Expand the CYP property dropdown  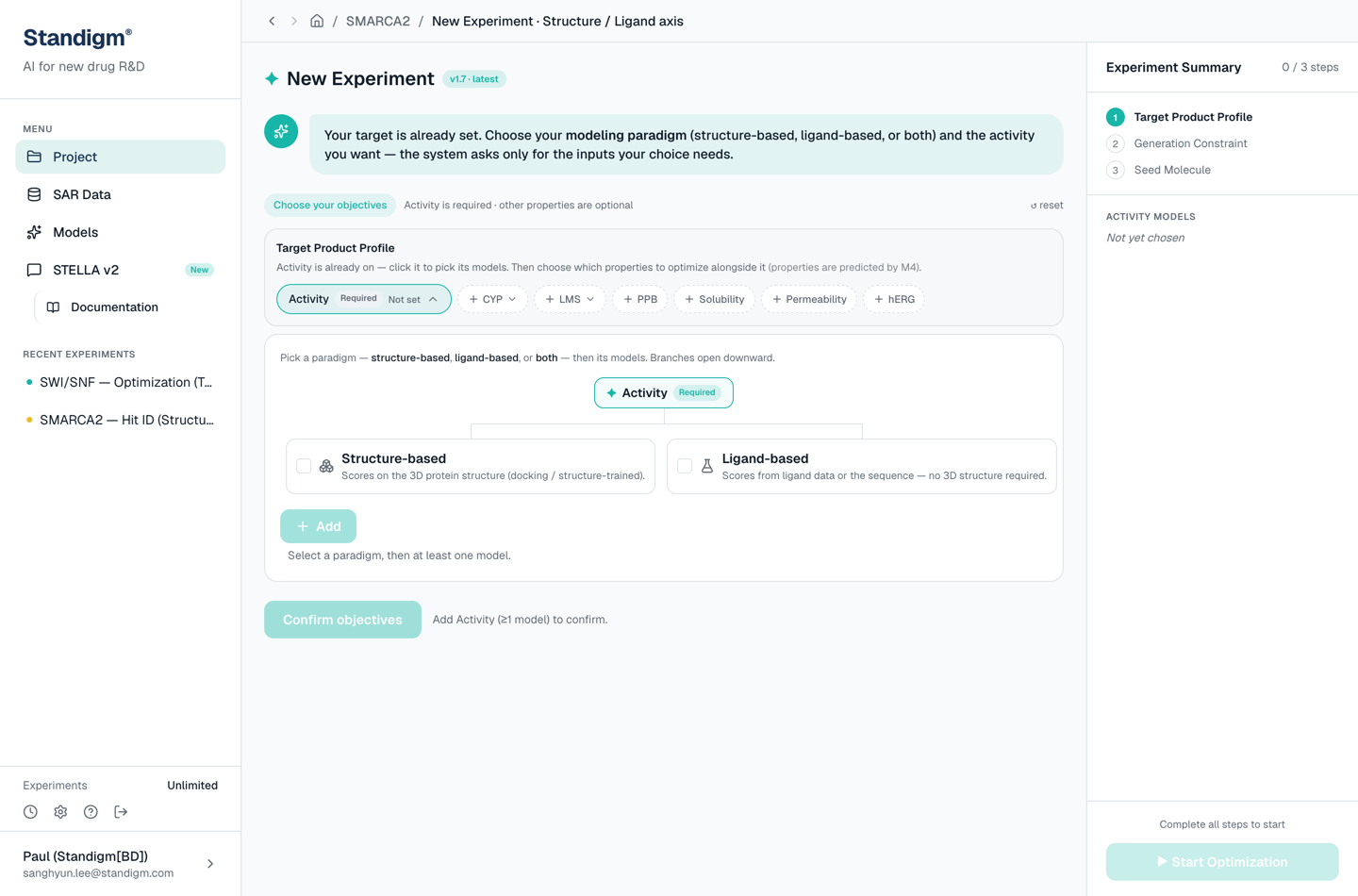point(492,299)
